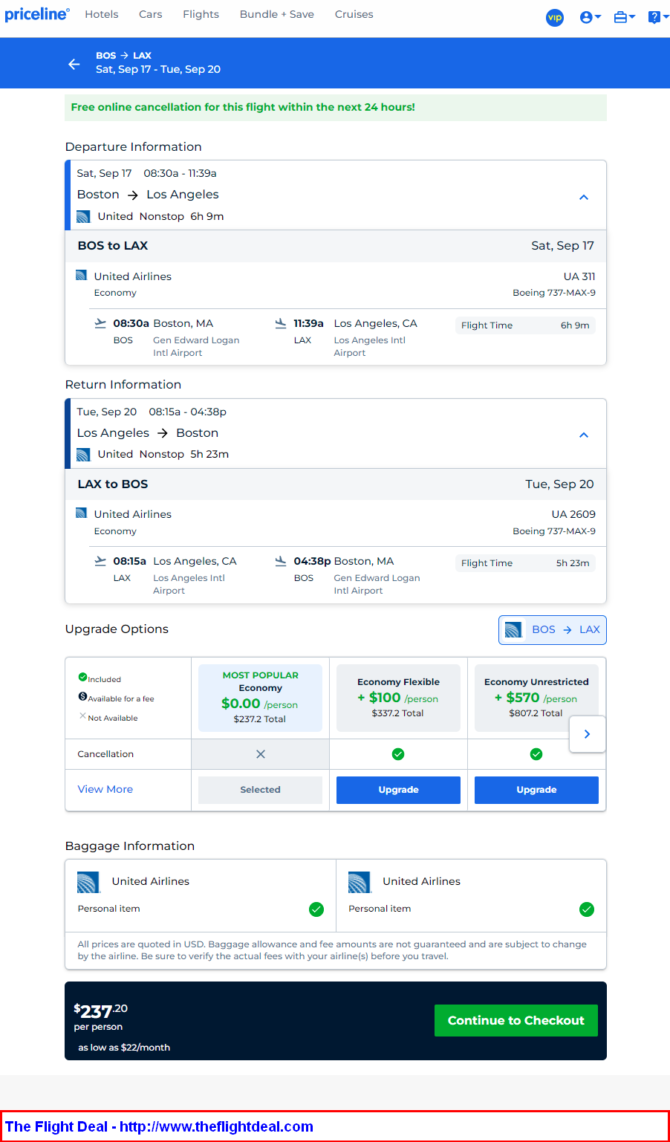Image resolution: width=670 pixels, height=1142 pixels.
Task: Click the green Included legend icon
Action: click(x=82, y=677)
